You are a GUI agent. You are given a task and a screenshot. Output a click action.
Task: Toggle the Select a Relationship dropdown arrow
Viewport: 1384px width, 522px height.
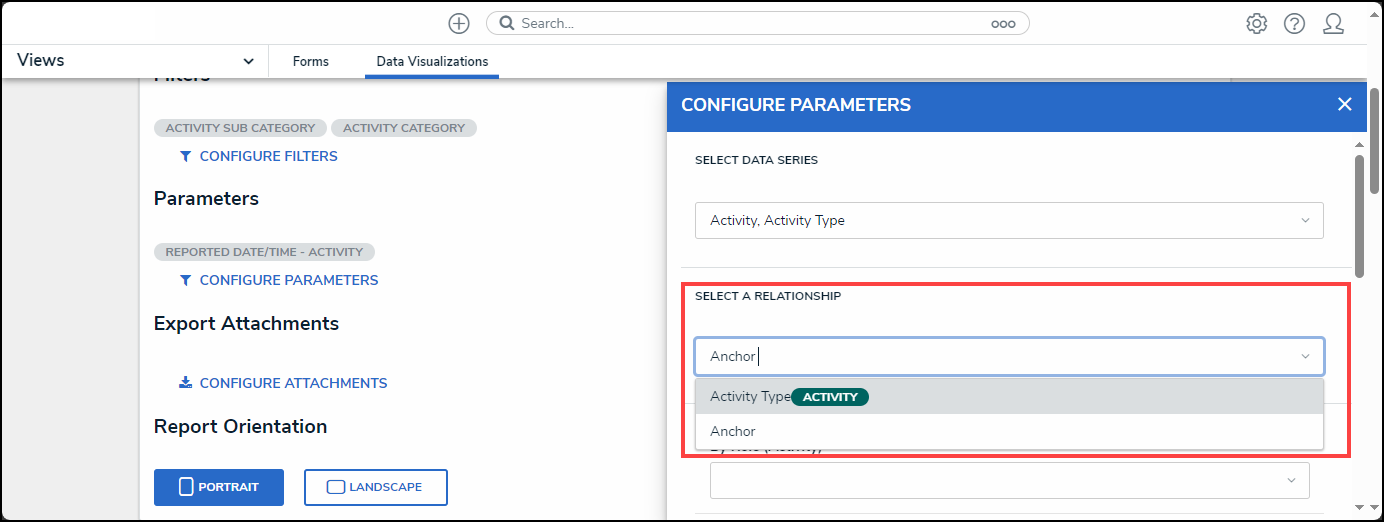[1304, 356]
